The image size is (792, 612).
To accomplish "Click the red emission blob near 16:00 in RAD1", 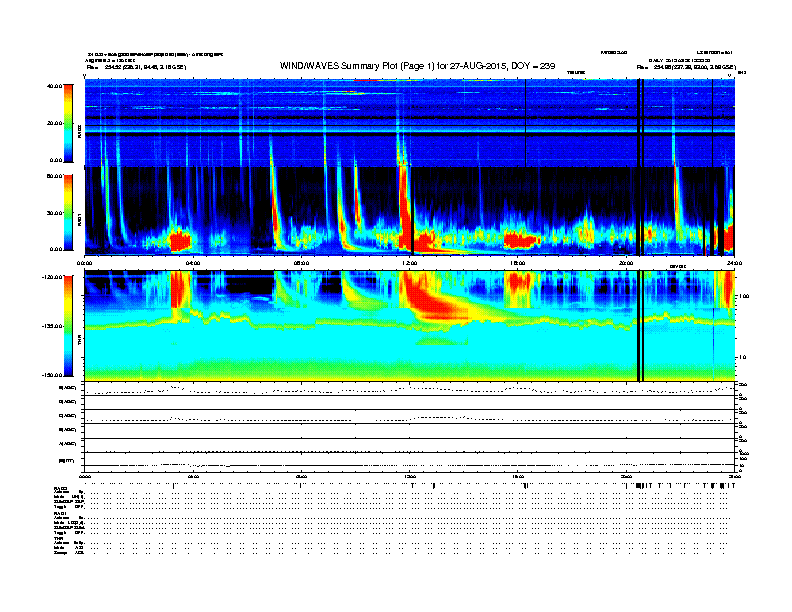I will click(520, 240).
